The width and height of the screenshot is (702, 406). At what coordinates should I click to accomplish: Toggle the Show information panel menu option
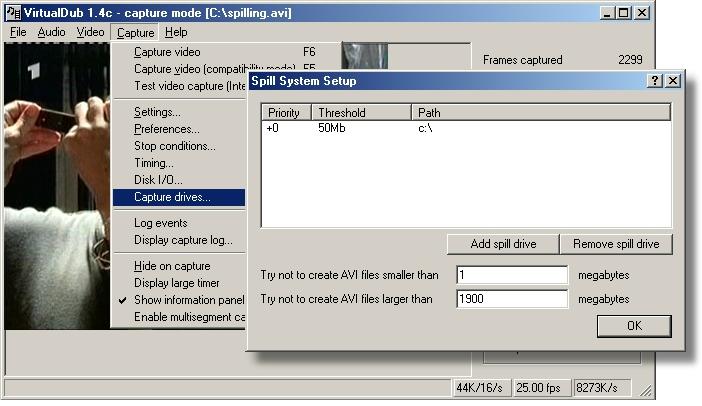pyautogui.click(x=188, y=300)
